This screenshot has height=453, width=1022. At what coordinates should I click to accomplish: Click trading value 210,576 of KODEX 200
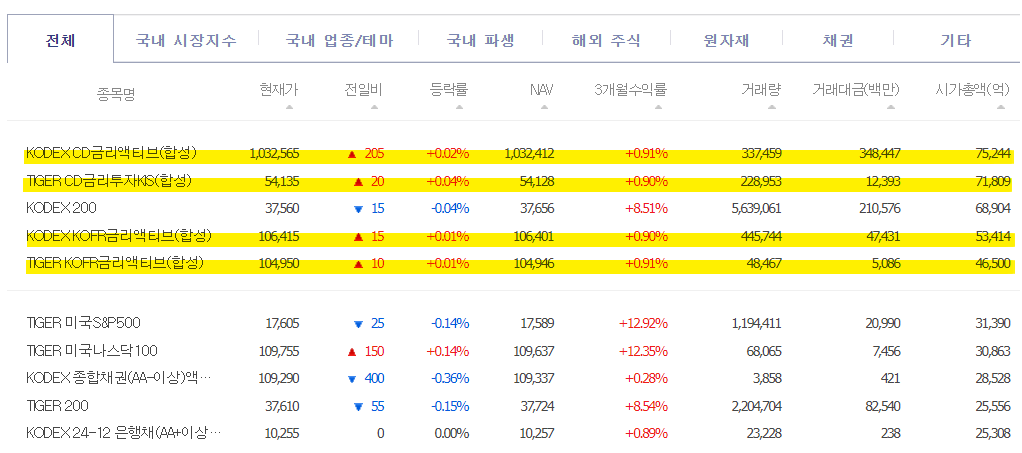tap(879, 209)
